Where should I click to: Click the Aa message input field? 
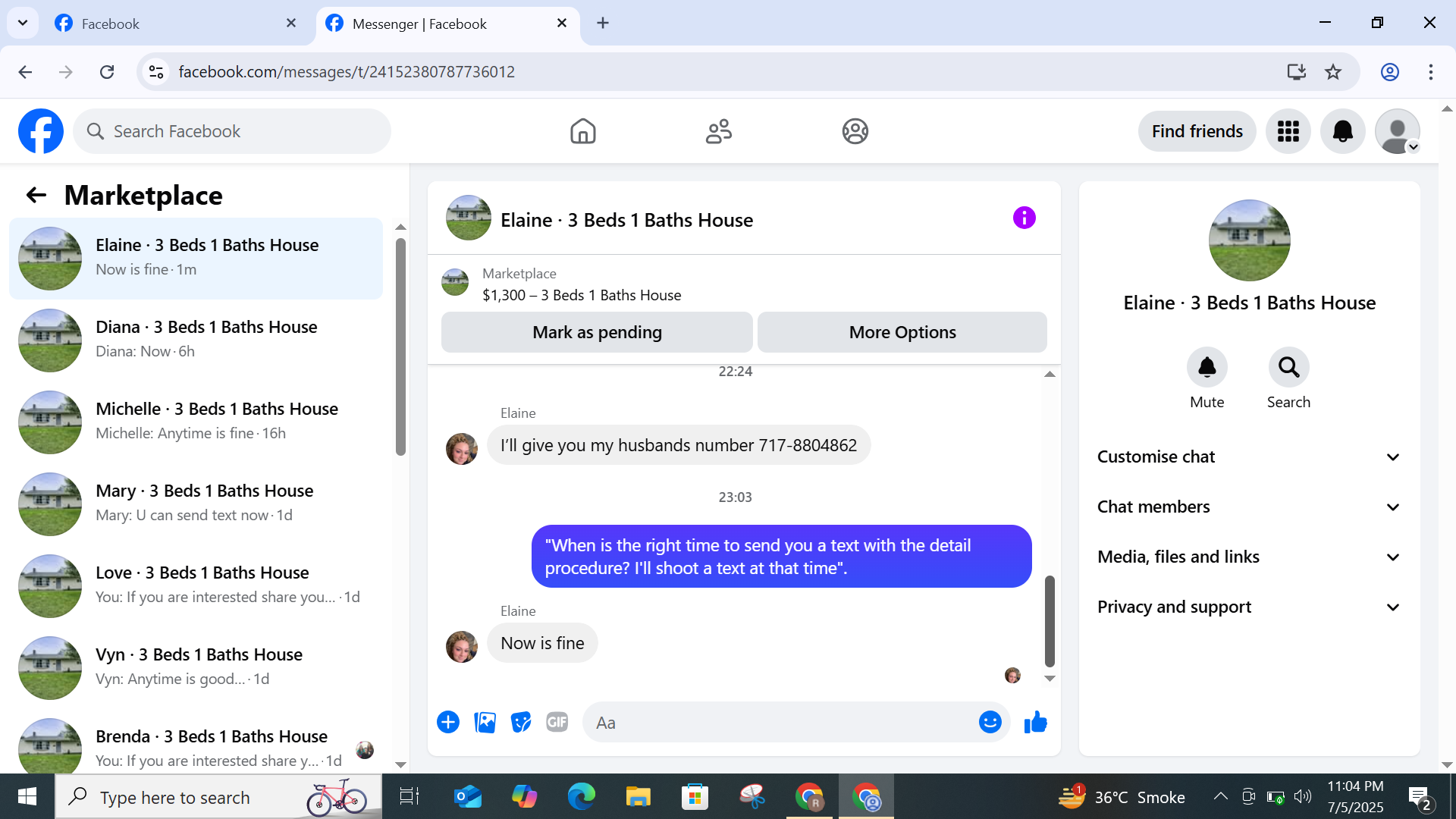point(781,723)
